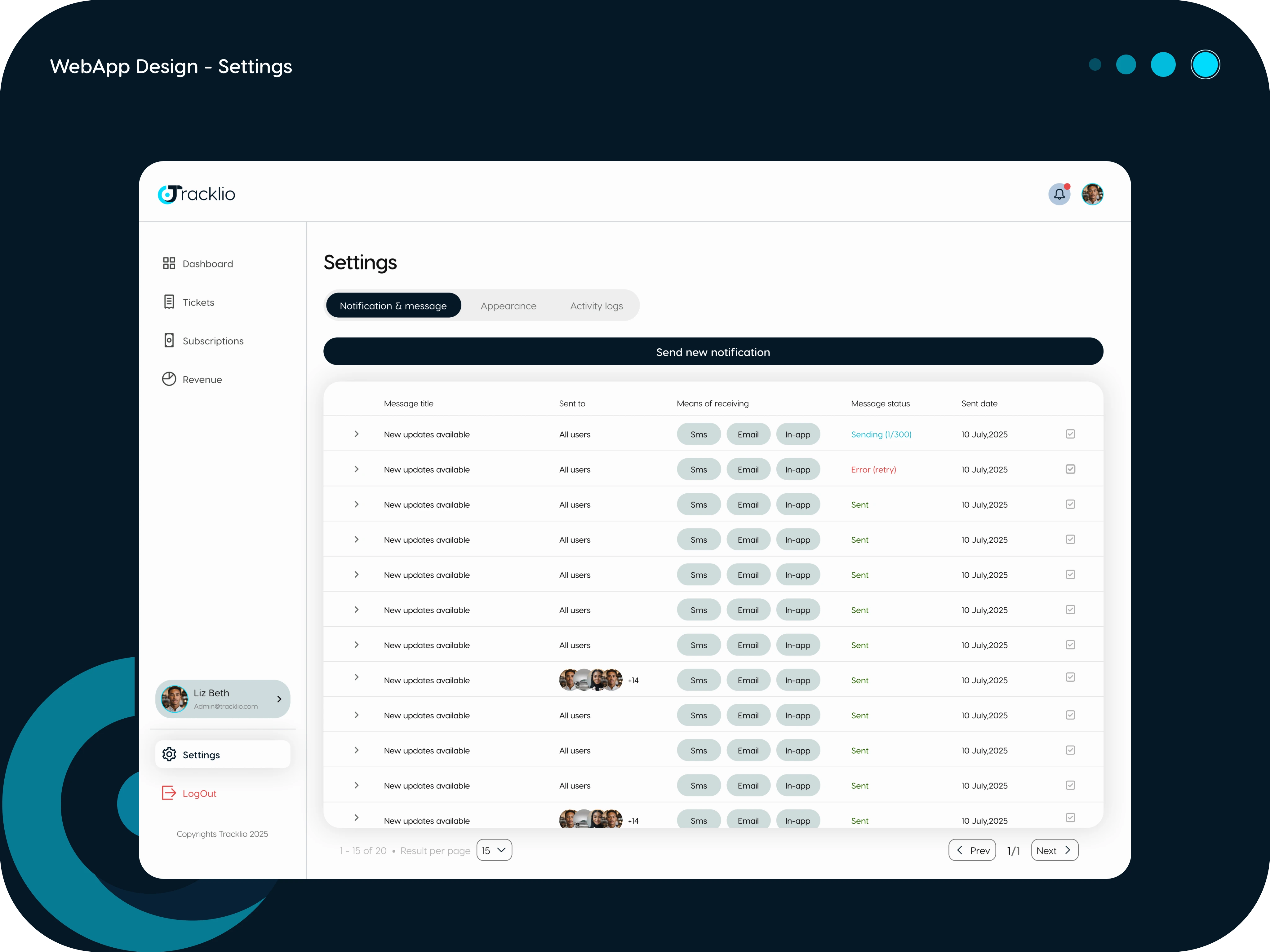1270x952 pixels.
Task: Click the Next page button
Action: click(x=1054, y=850)
